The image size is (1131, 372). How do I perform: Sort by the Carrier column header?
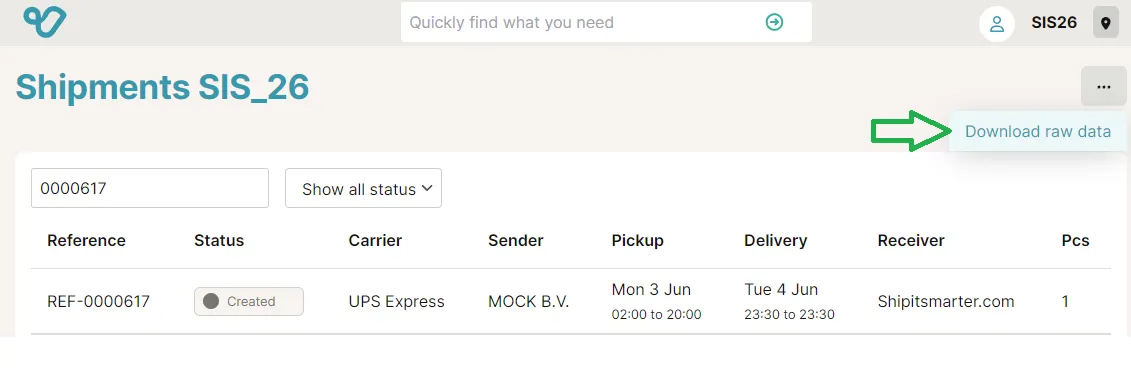tap(375, 241)
